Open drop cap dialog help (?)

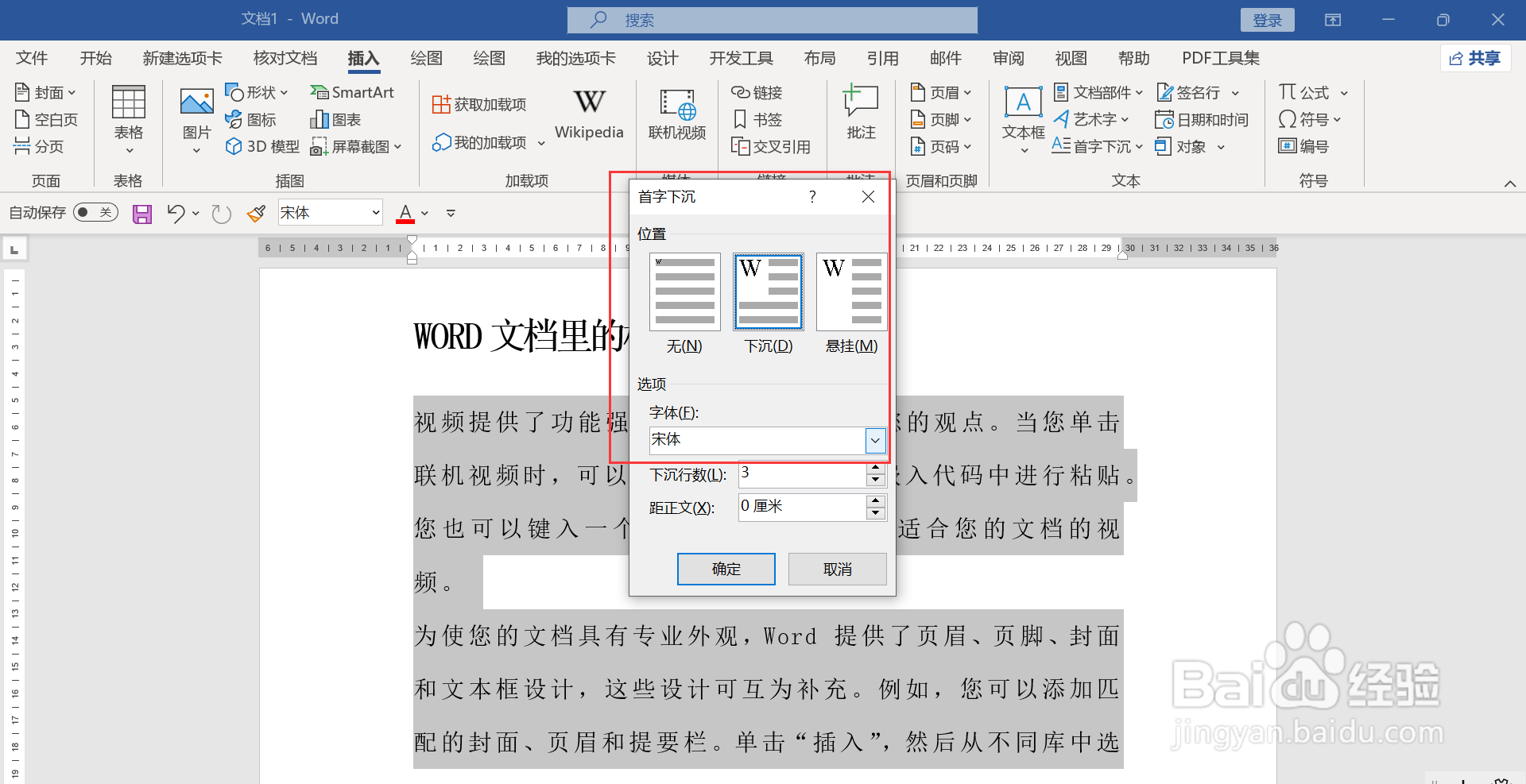(812, 196)
